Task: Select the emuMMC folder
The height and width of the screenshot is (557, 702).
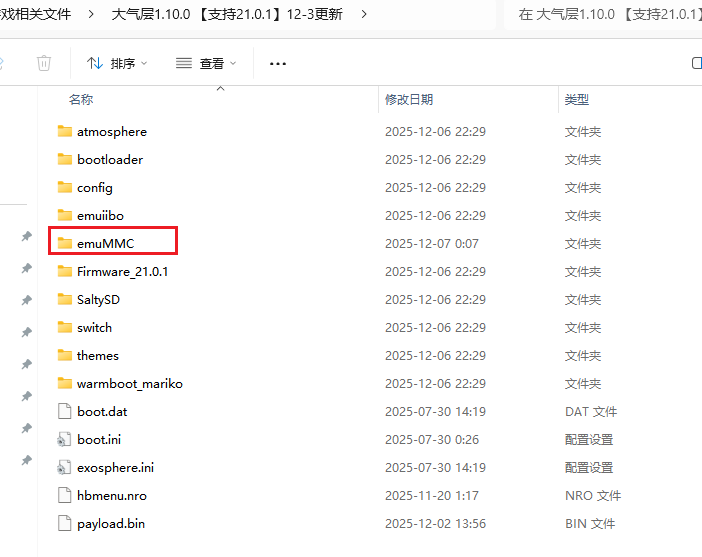Action: (x=105, y=243)
